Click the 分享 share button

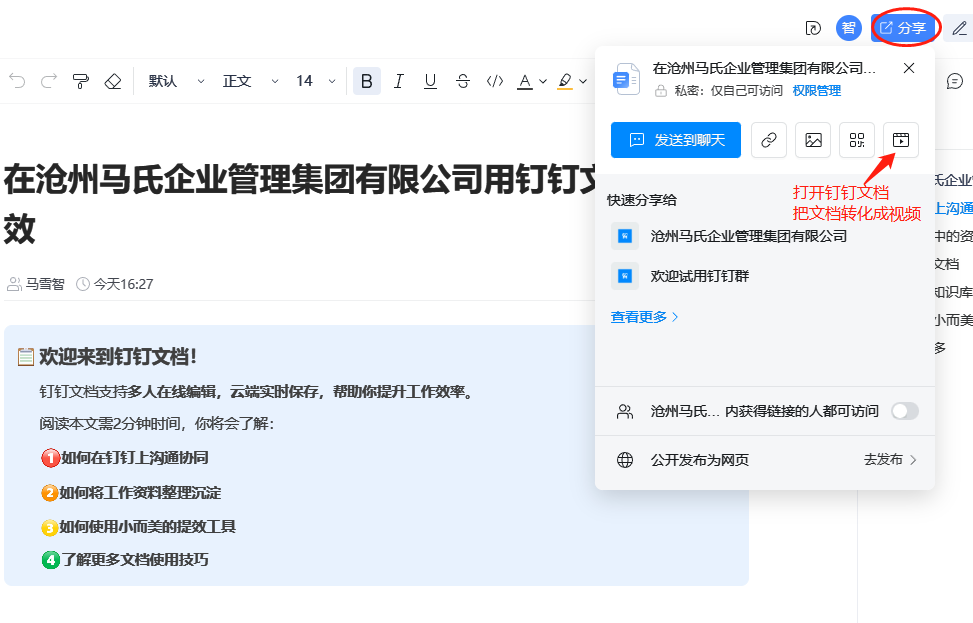[903, 28]
